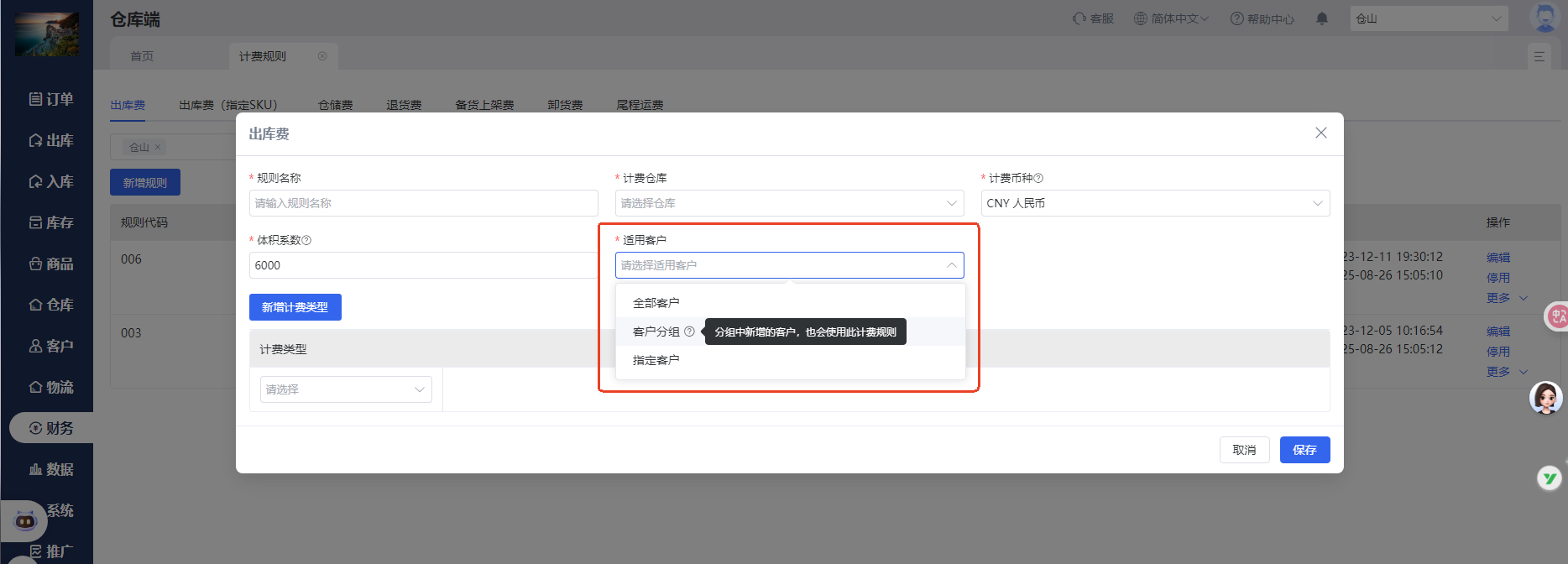1568x564 pixels.
Task: Expand the 请选择 计费类型 dropdown
Action: point(346,389)
